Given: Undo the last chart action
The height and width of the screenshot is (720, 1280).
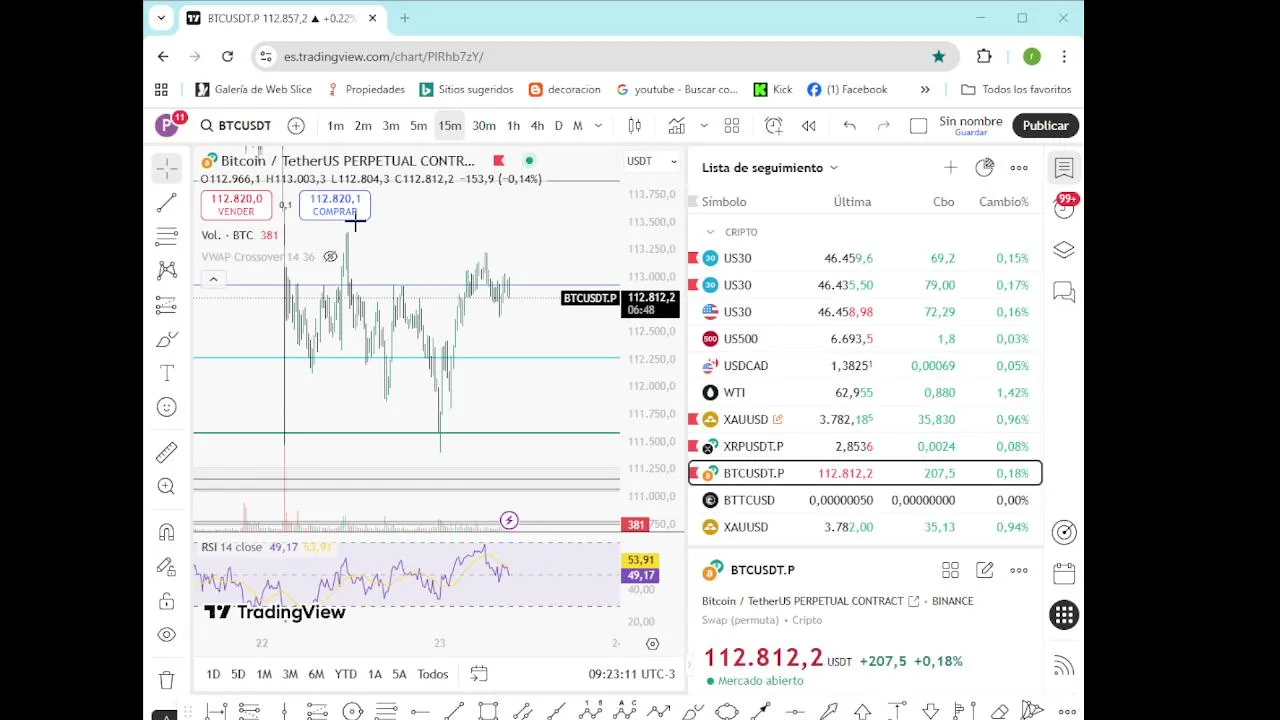Looking at the screenshot, I should 849,125.
